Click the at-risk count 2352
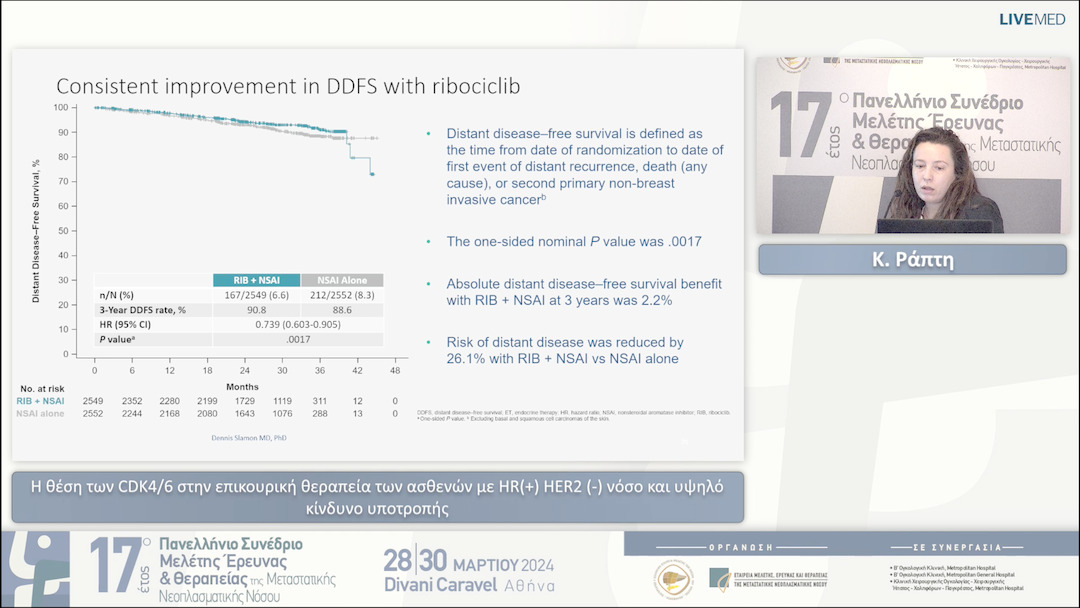Screen dimensions: 1080x608 132,401
